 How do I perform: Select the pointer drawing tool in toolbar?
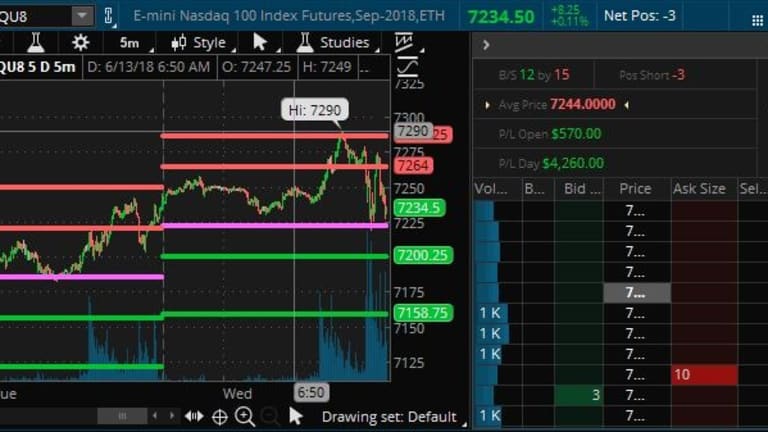click(x=260, y=43)
